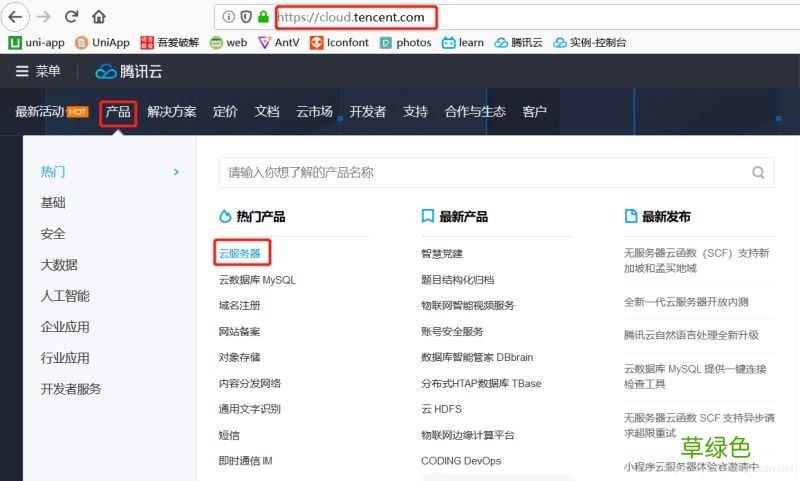Open tracking protection shield icon

tap(246, 17)
